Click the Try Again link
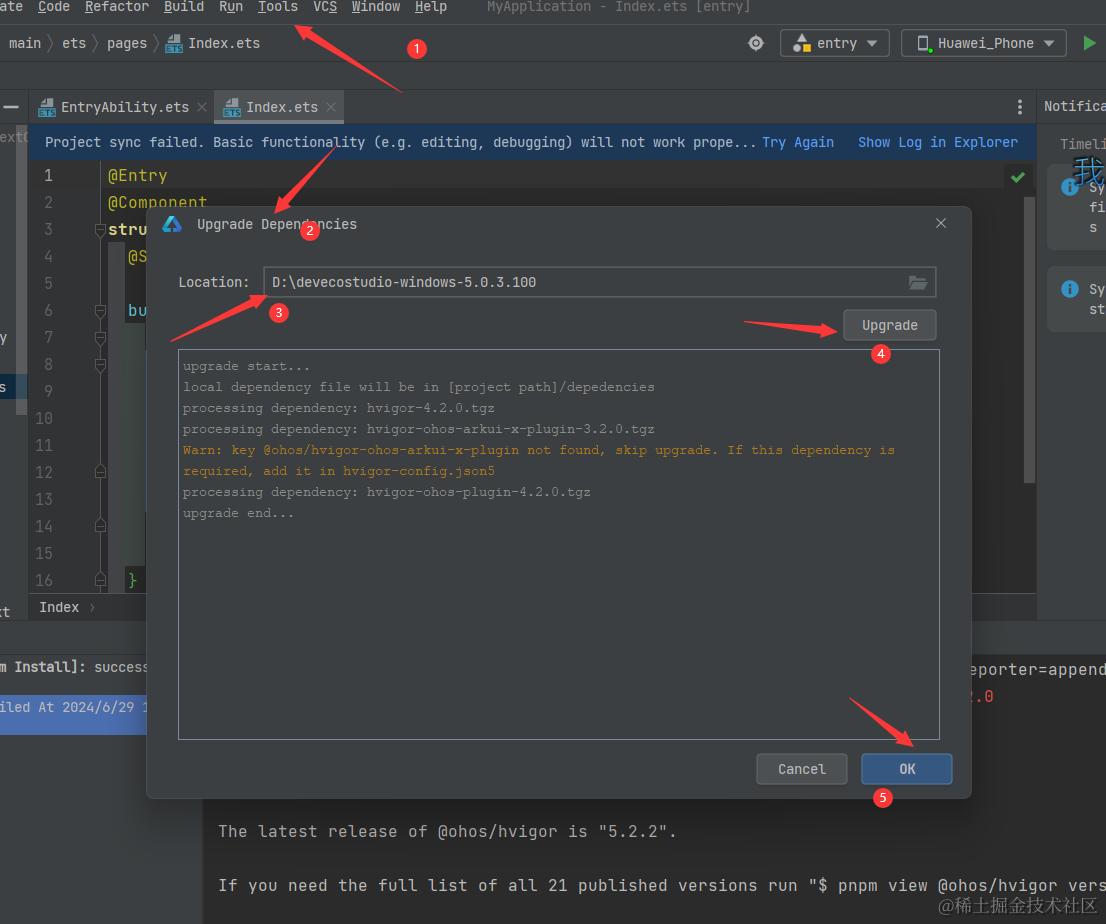The width and height of the screenshot is (1106, 924). (798, 142)
